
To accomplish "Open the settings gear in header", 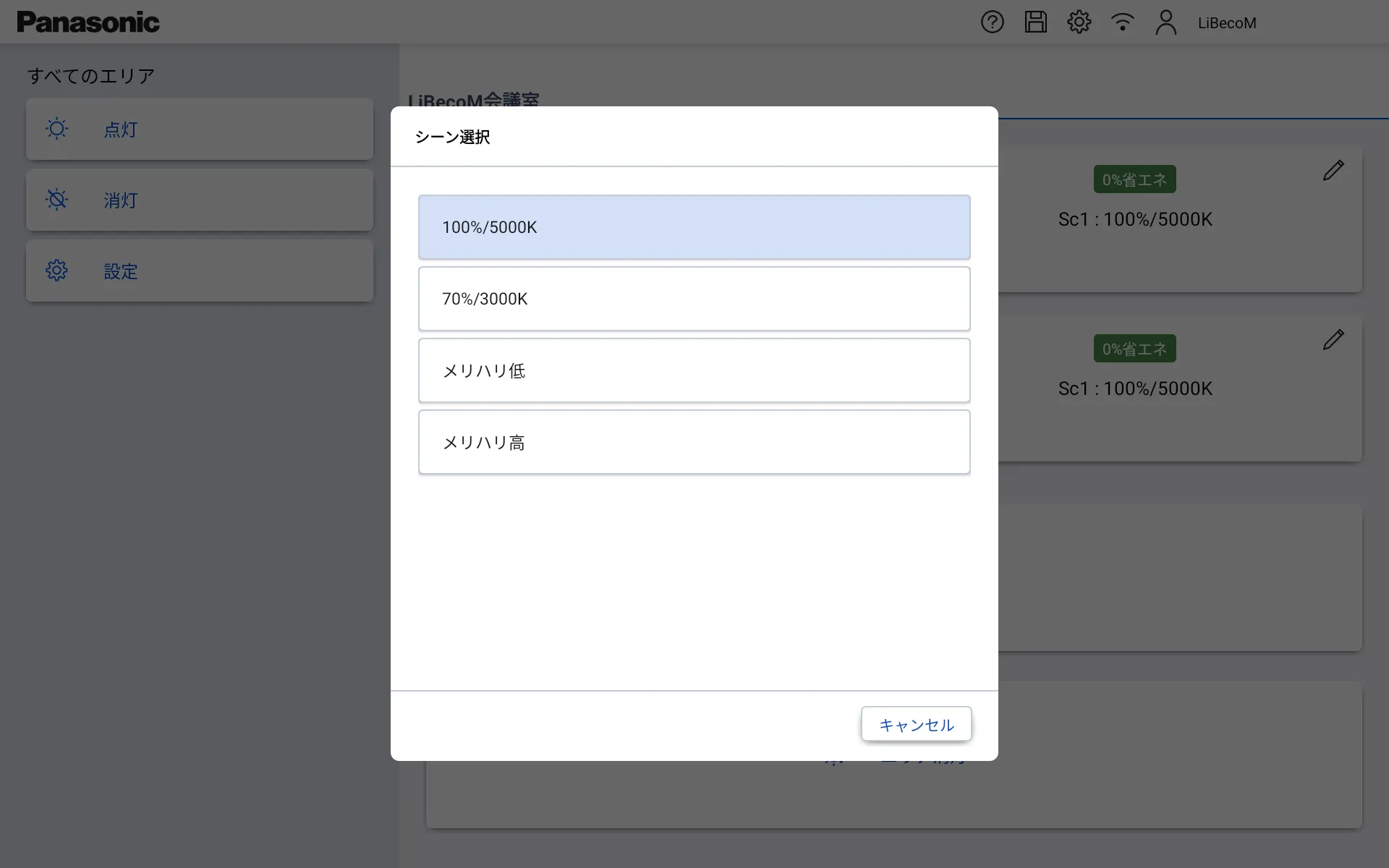I will pyautogui.click(x=1079, y=22).
